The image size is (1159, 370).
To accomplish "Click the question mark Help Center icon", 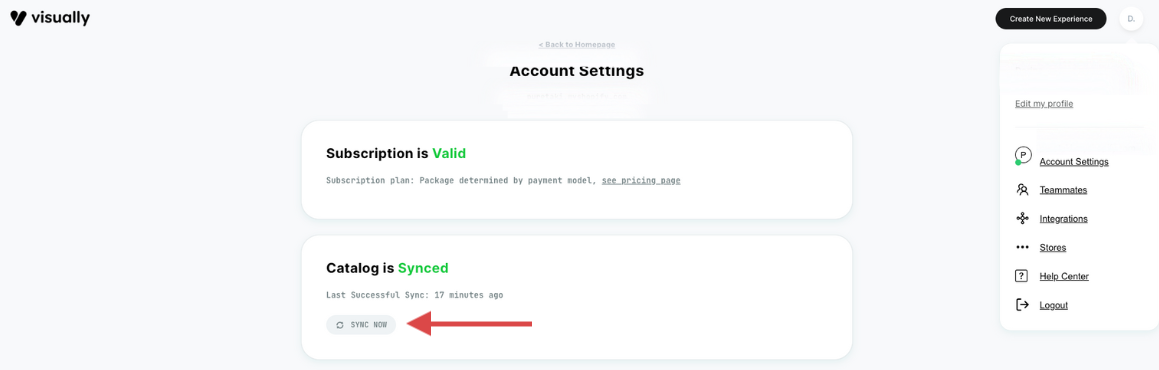I will tap(1022, 276).
